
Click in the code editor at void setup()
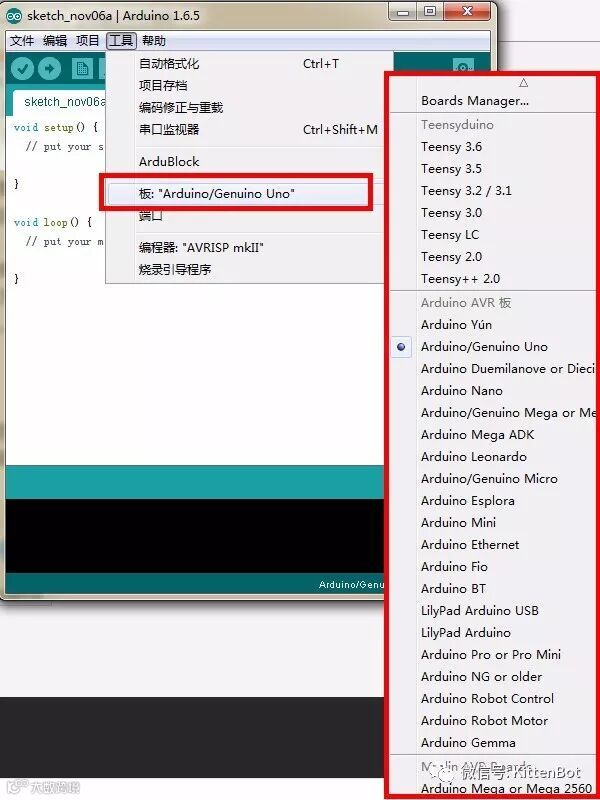tap(56, 127)
